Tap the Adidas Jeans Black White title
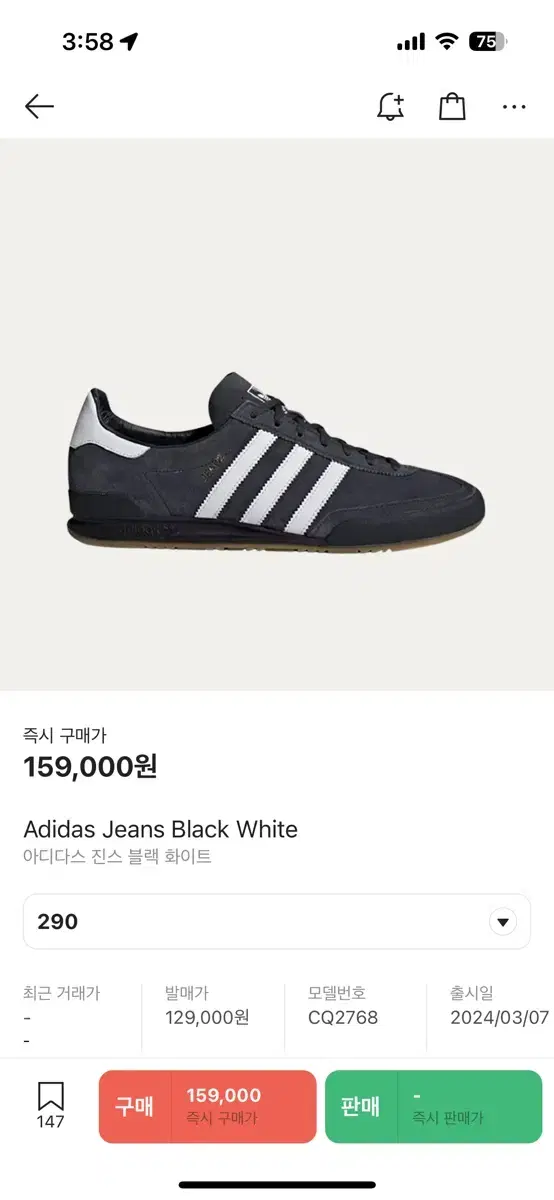Image resolution: width=554 pixels, height=1200 pixels. (x=160, y=829)
